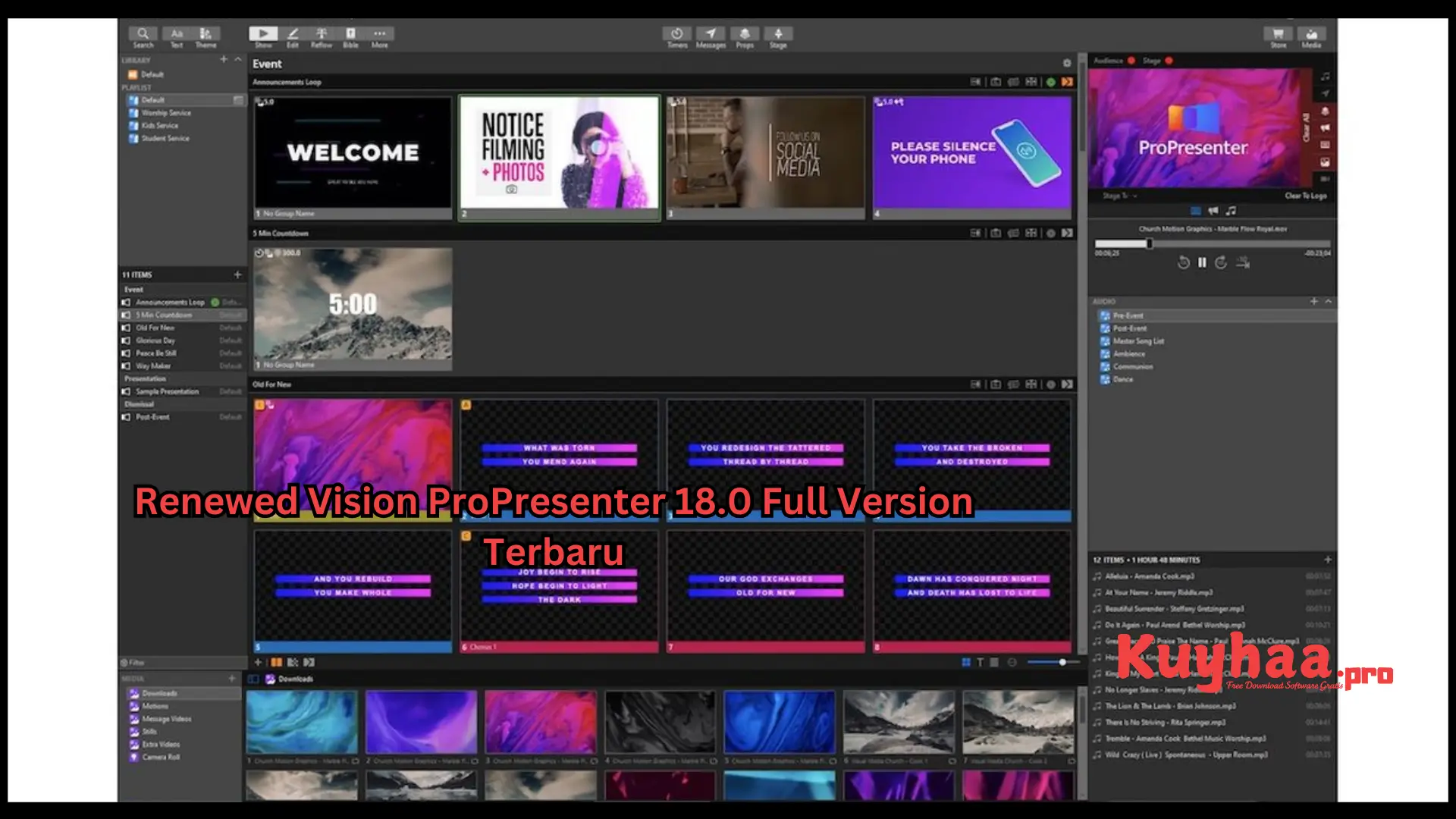Add a new library with the plus icon
The width and height of the screenshot is (1456, 819).
pyautogui.click(x=224, y=59)
